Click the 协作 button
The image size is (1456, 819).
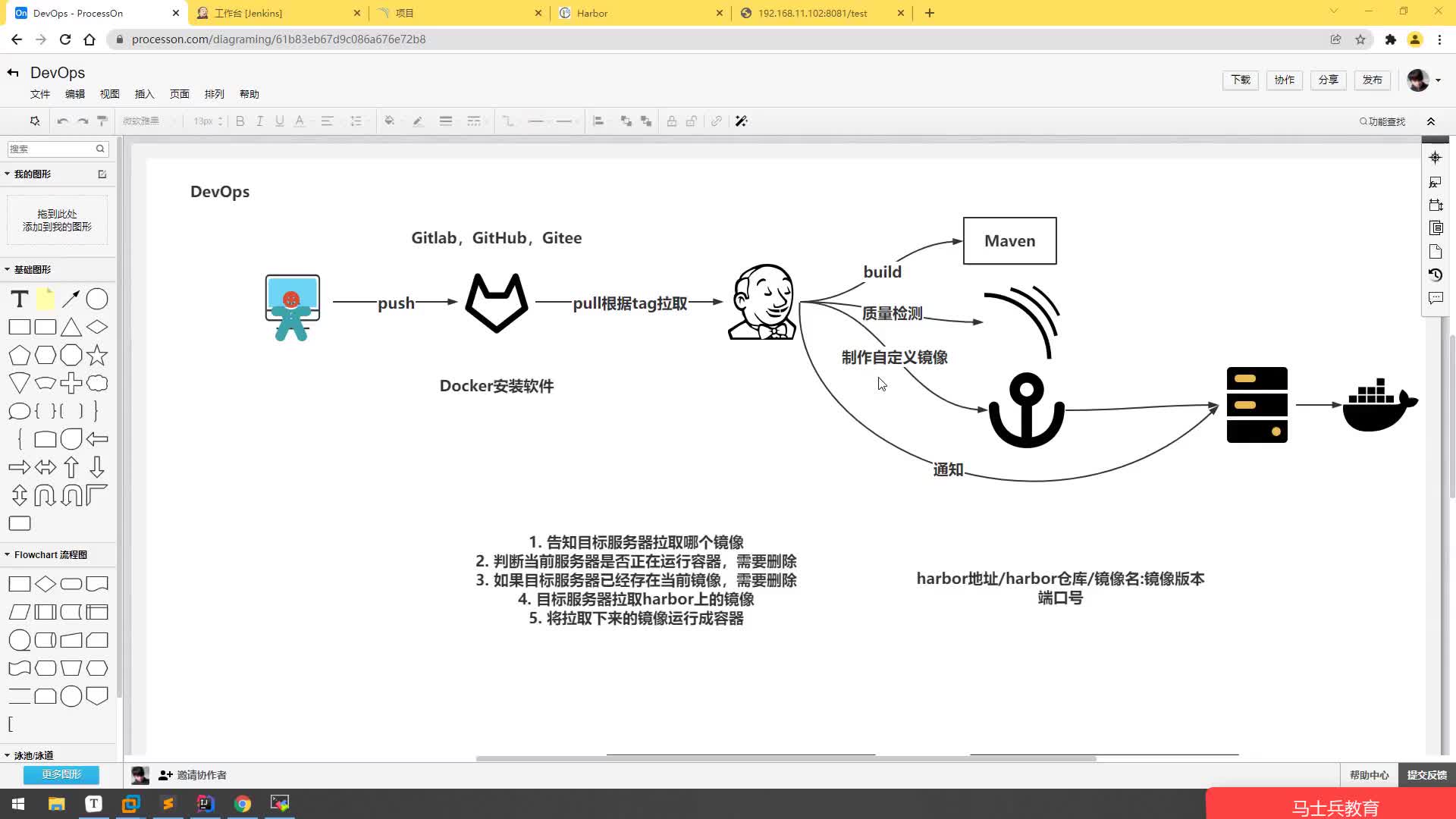pyautogui.click(x=1285, y=80)
